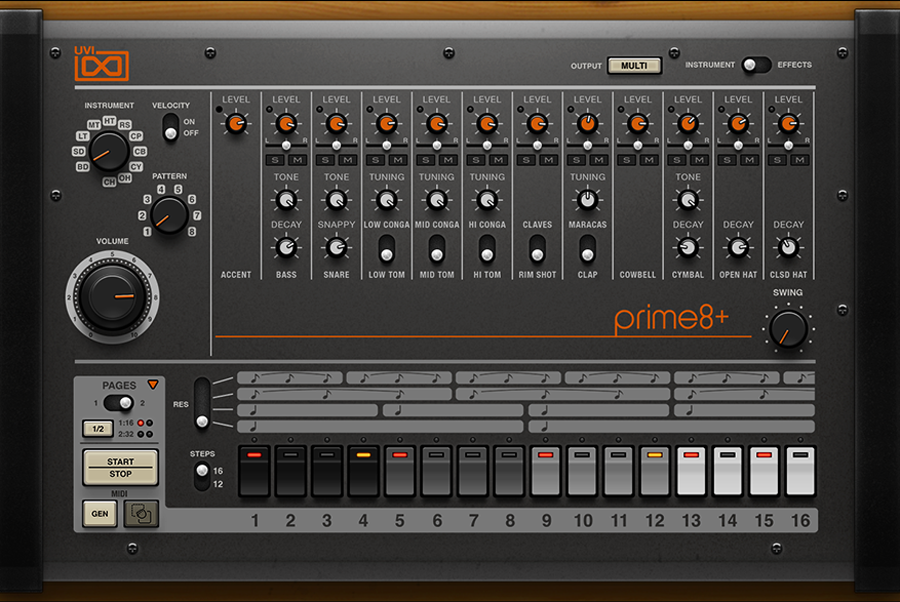Switch the Maracas / Clap selector
This screenshot has width=900, height=602.
pyautogui.click(x=587, y=248)
